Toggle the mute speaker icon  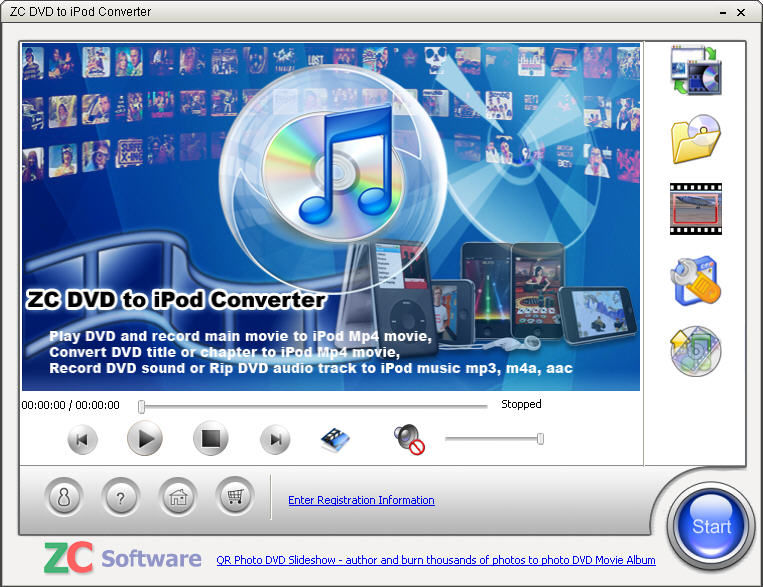point(409,440)
